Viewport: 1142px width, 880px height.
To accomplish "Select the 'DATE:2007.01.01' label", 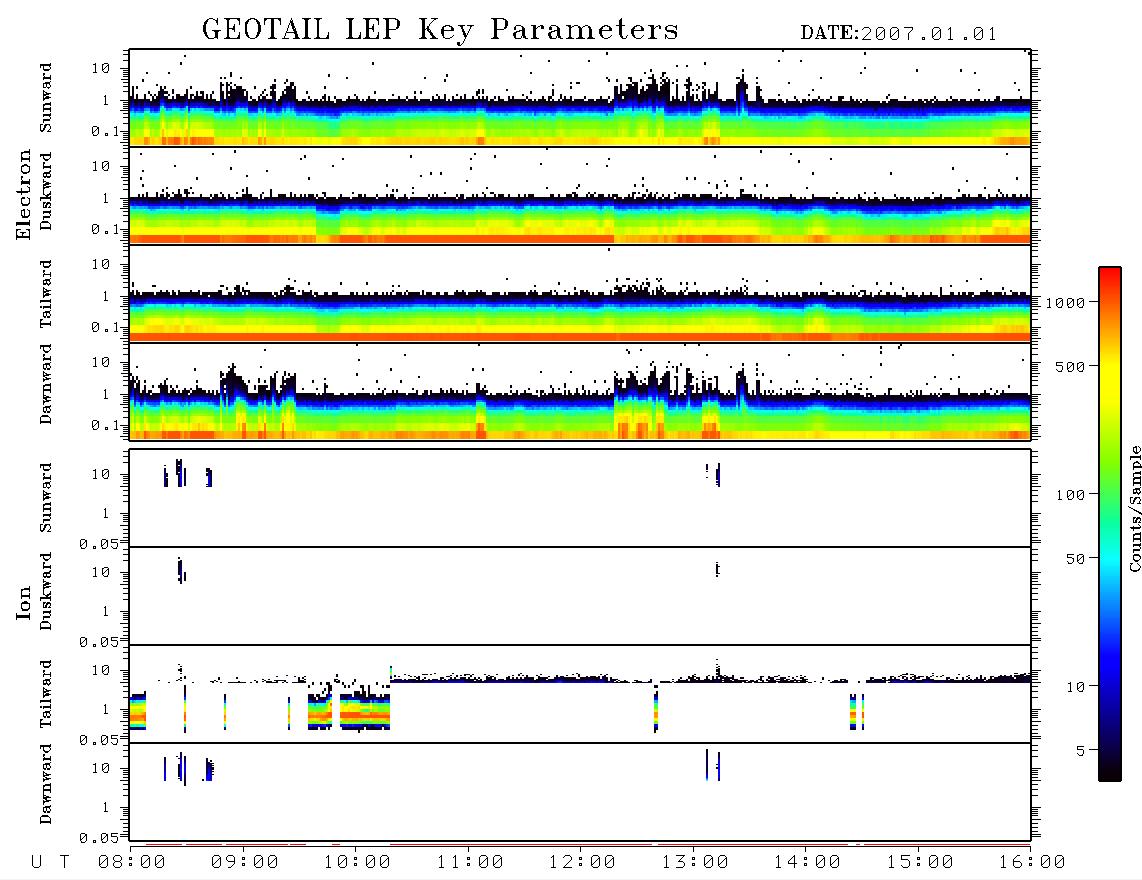I will point(898,34).
